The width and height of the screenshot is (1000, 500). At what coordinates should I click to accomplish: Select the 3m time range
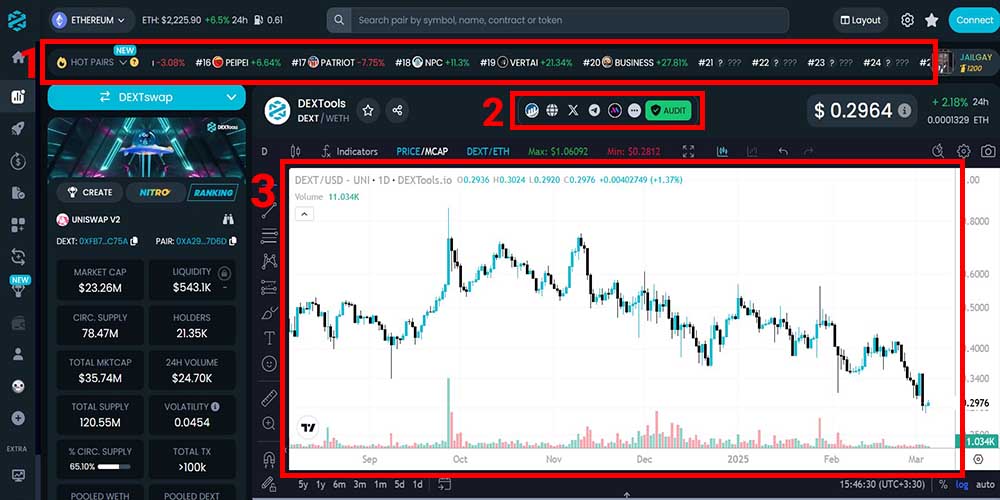click(x=360, y=483)
